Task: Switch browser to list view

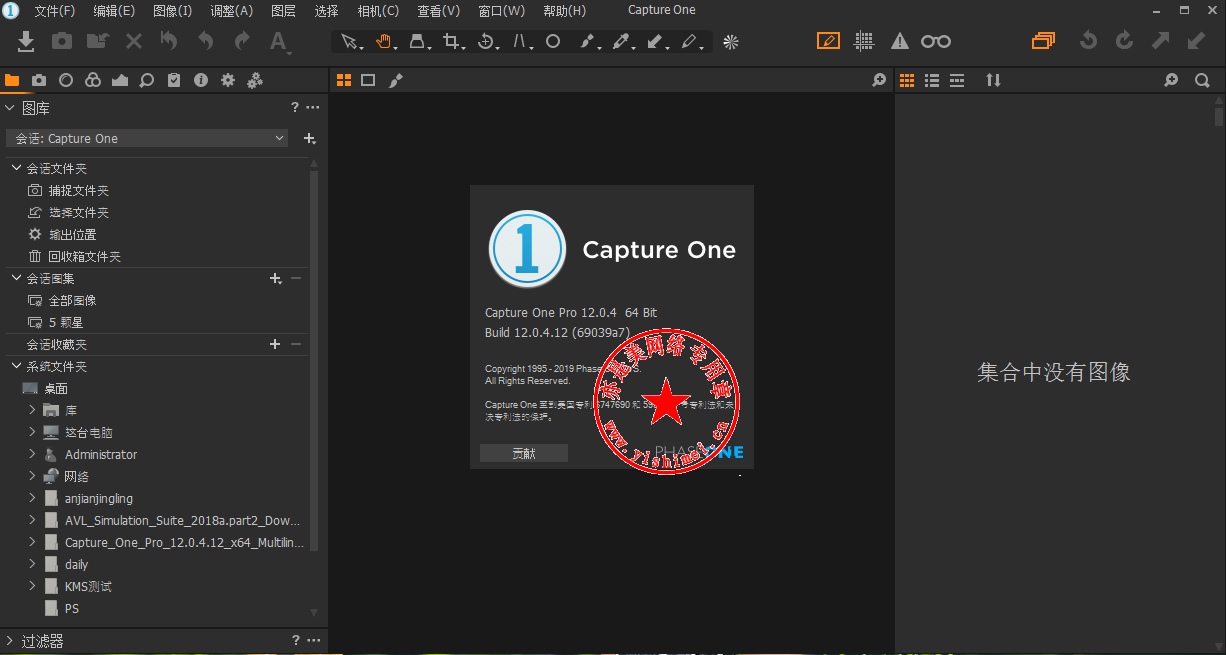Action: [933, 80]
